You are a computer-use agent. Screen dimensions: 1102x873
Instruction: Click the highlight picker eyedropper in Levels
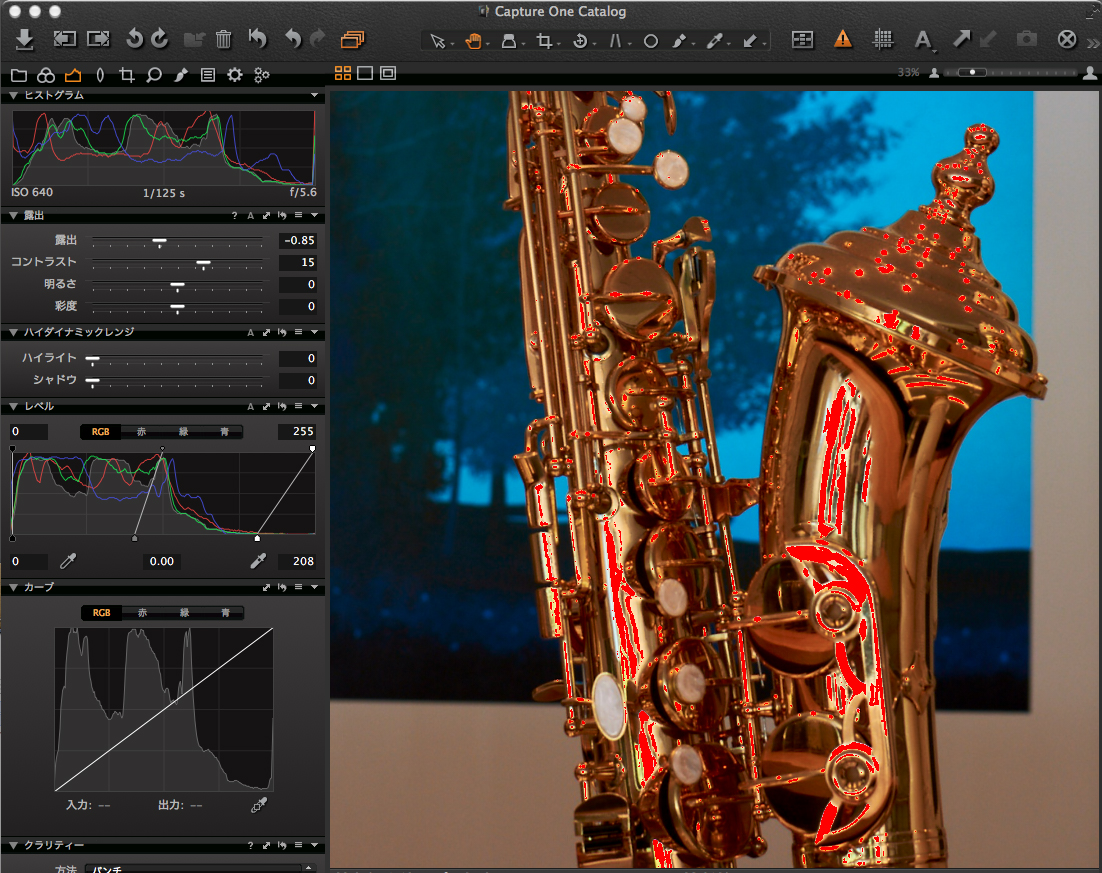click(x=257, y=561)
